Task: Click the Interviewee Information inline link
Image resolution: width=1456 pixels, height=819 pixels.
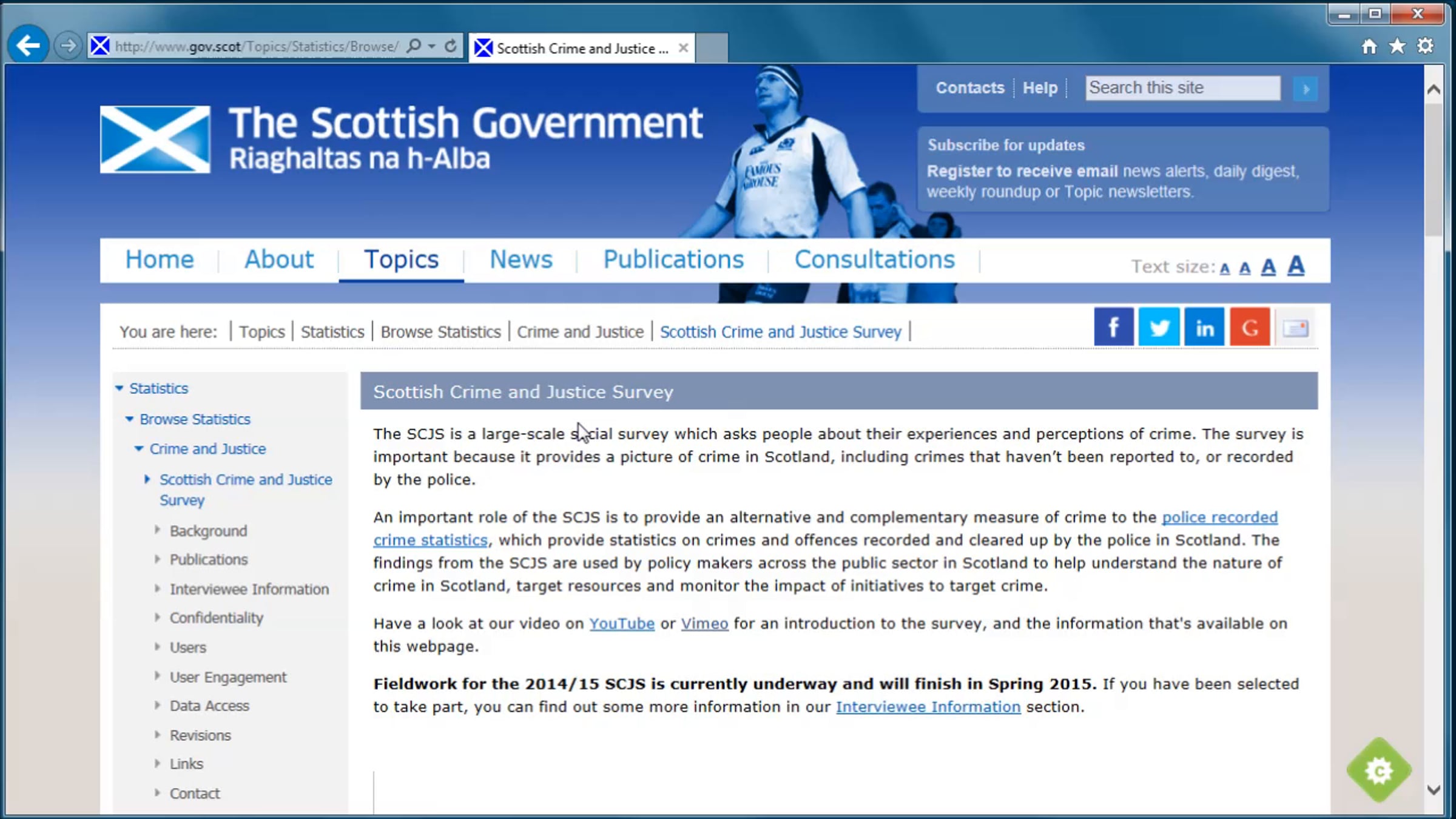Action: (928, 707)
